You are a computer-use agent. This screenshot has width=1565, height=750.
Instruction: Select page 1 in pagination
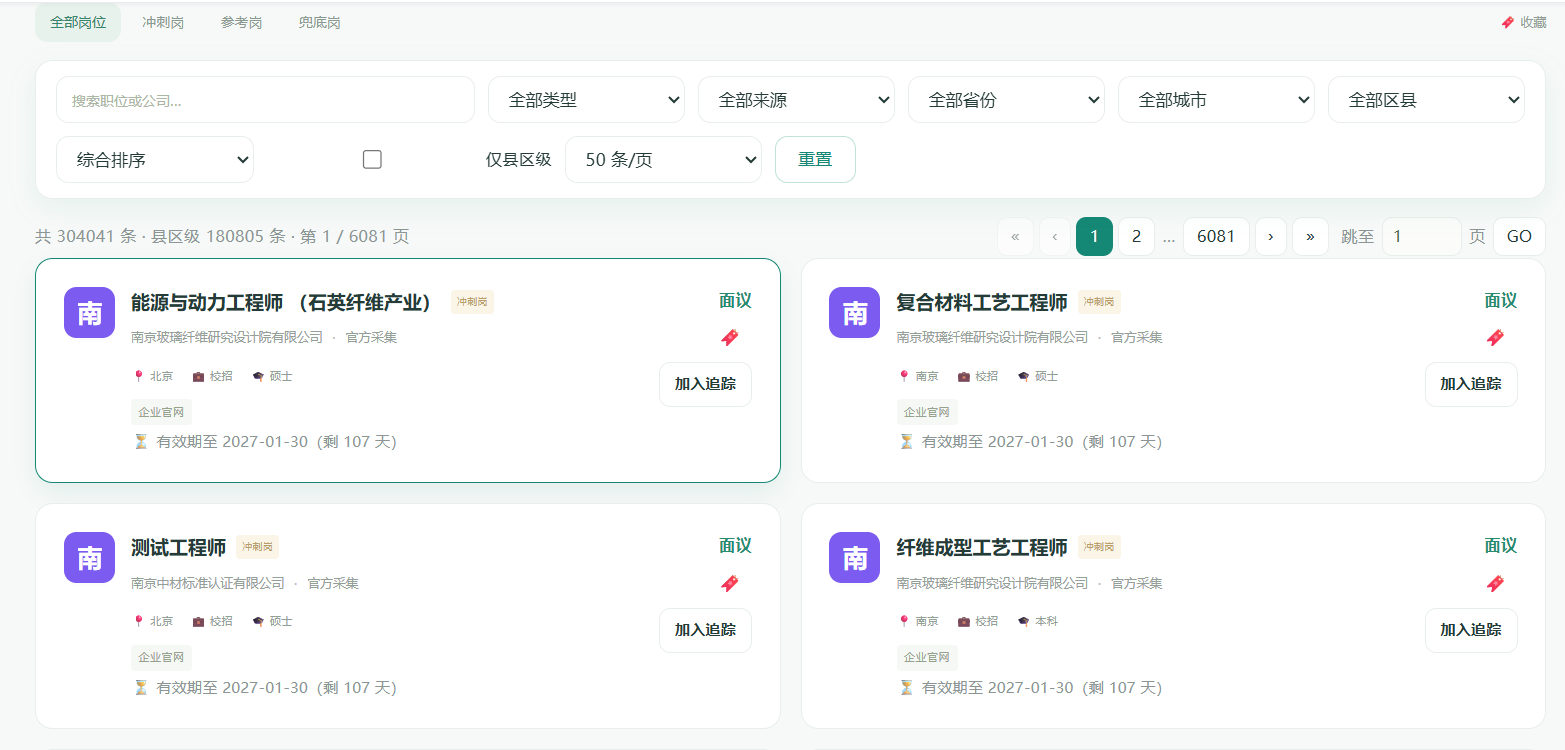pos(1094,237)
